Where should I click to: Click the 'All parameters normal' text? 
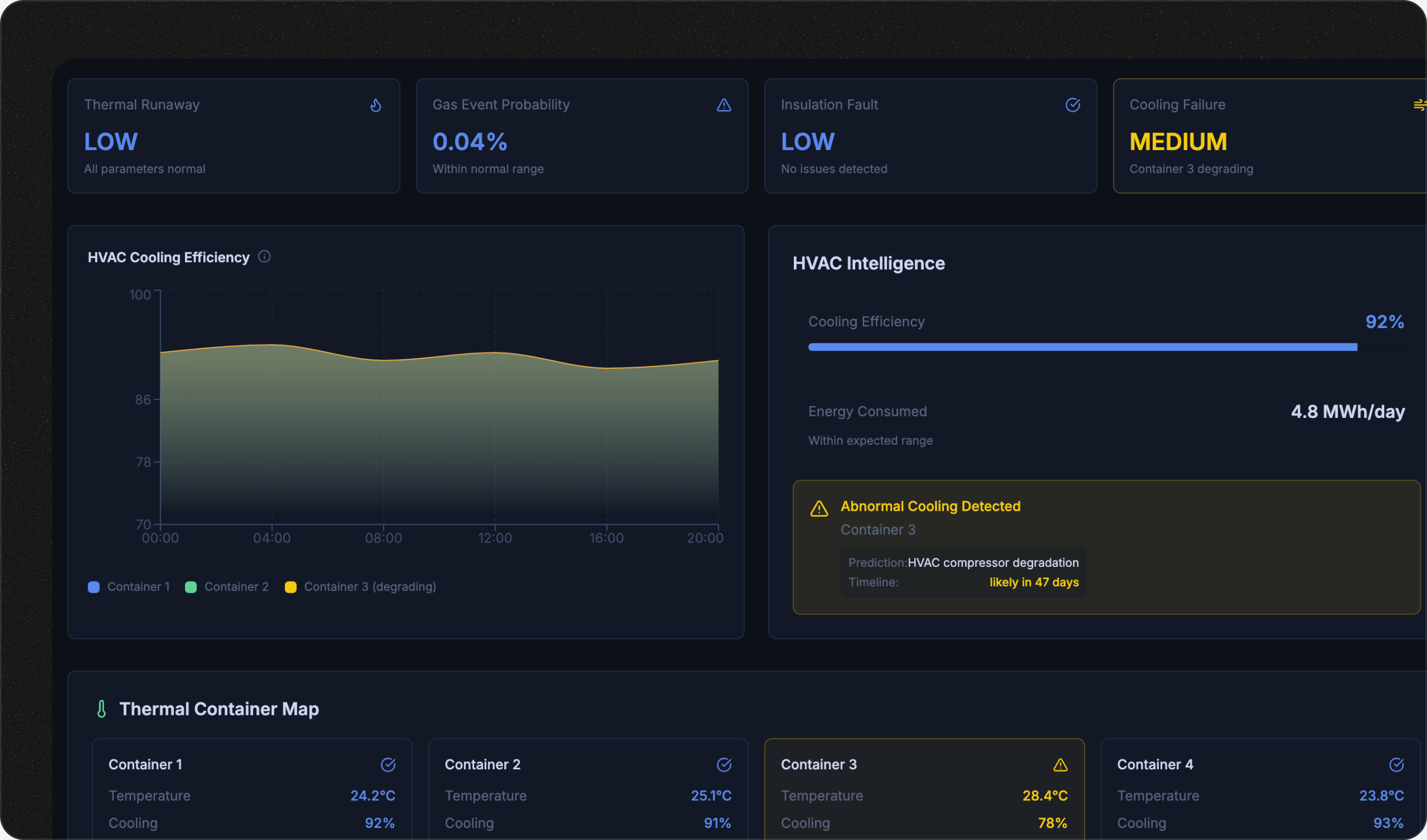[145, 169]
